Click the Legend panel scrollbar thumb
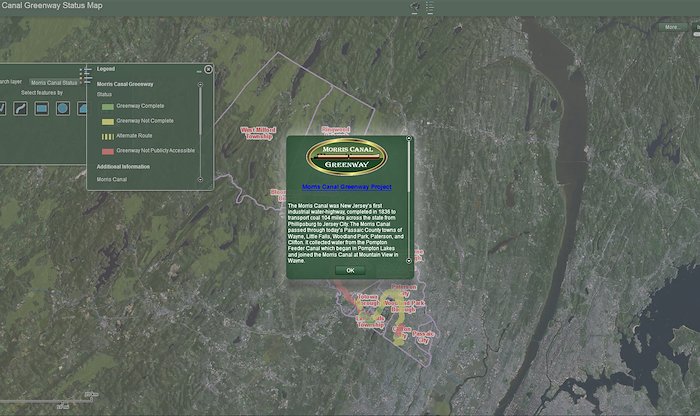This screenshot has width=700, height=416. click(200, 111)
